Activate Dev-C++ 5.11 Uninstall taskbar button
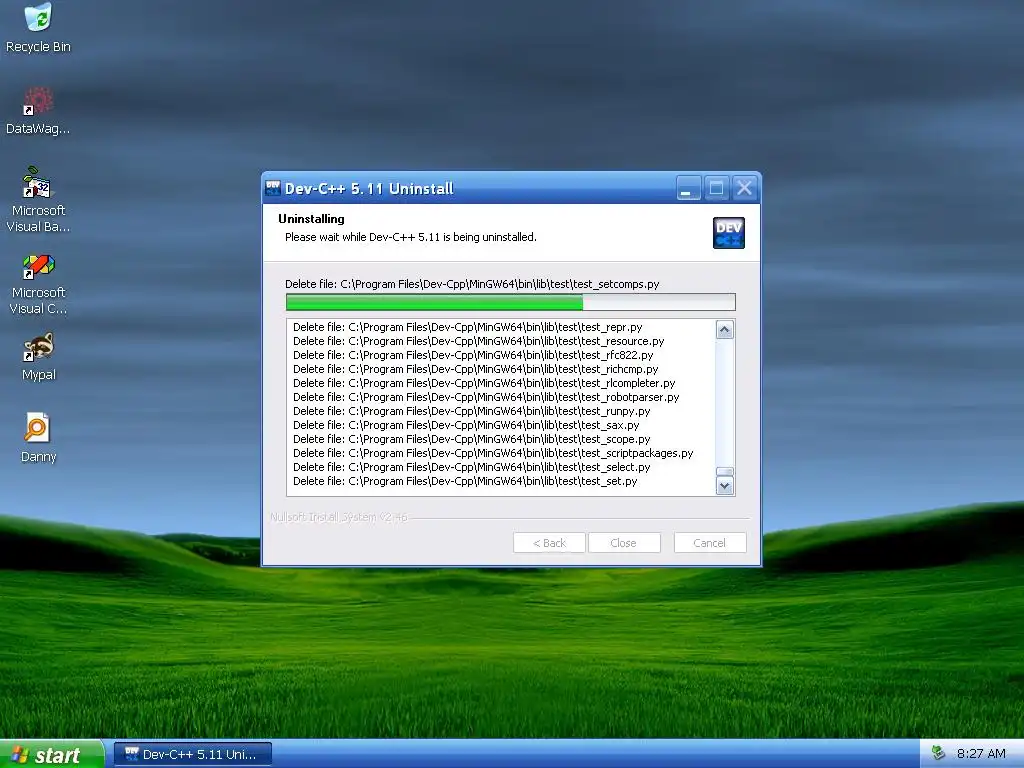The width and height of the screenshot is (1024, 768). [x=193, y=754]
